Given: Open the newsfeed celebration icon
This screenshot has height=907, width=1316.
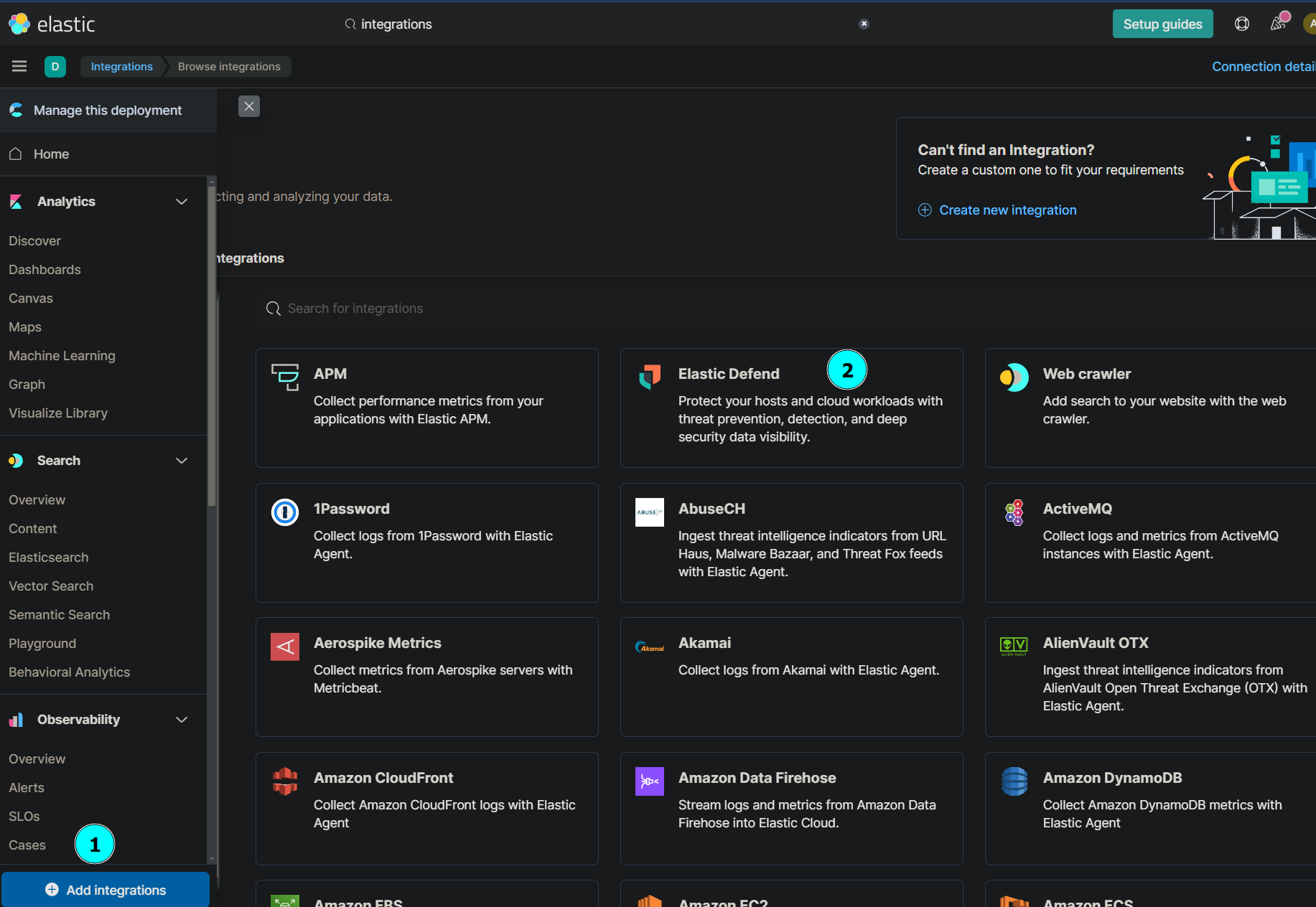Looking at the screenshot, I should (1278, 24).
